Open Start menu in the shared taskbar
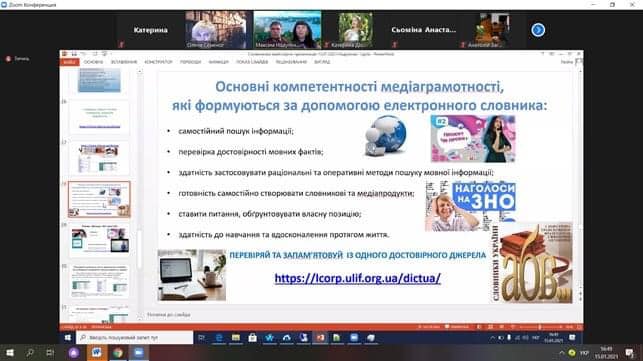Screen dimensions: 643x361 coord(68,338)
